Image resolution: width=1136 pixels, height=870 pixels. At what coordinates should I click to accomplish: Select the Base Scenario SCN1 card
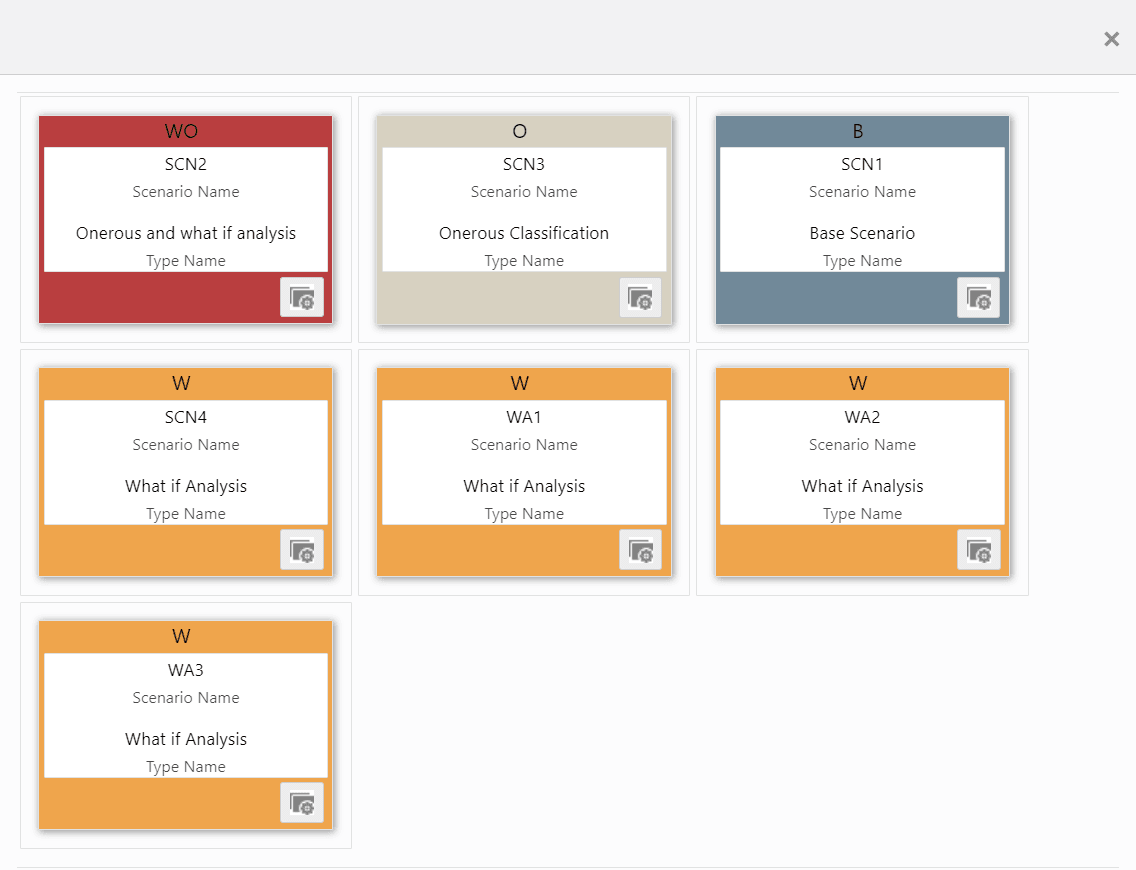click(x=862, y=207)
